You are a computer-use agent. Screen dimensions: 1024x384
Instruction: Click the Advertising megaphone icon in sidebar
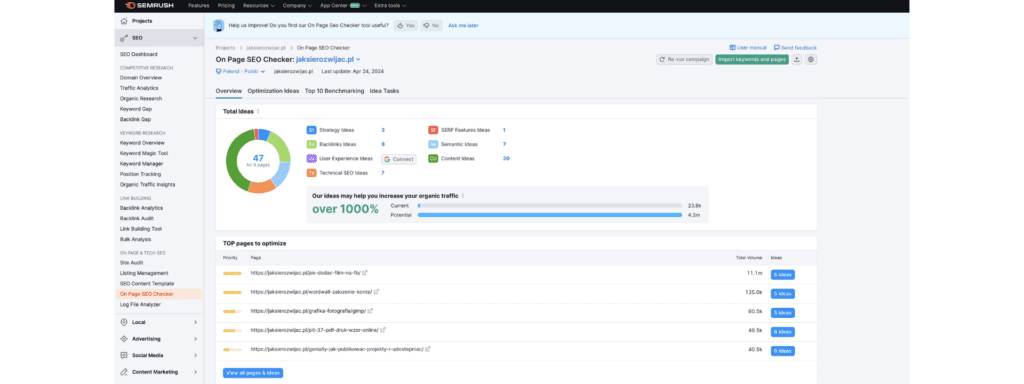click(124, 339)
